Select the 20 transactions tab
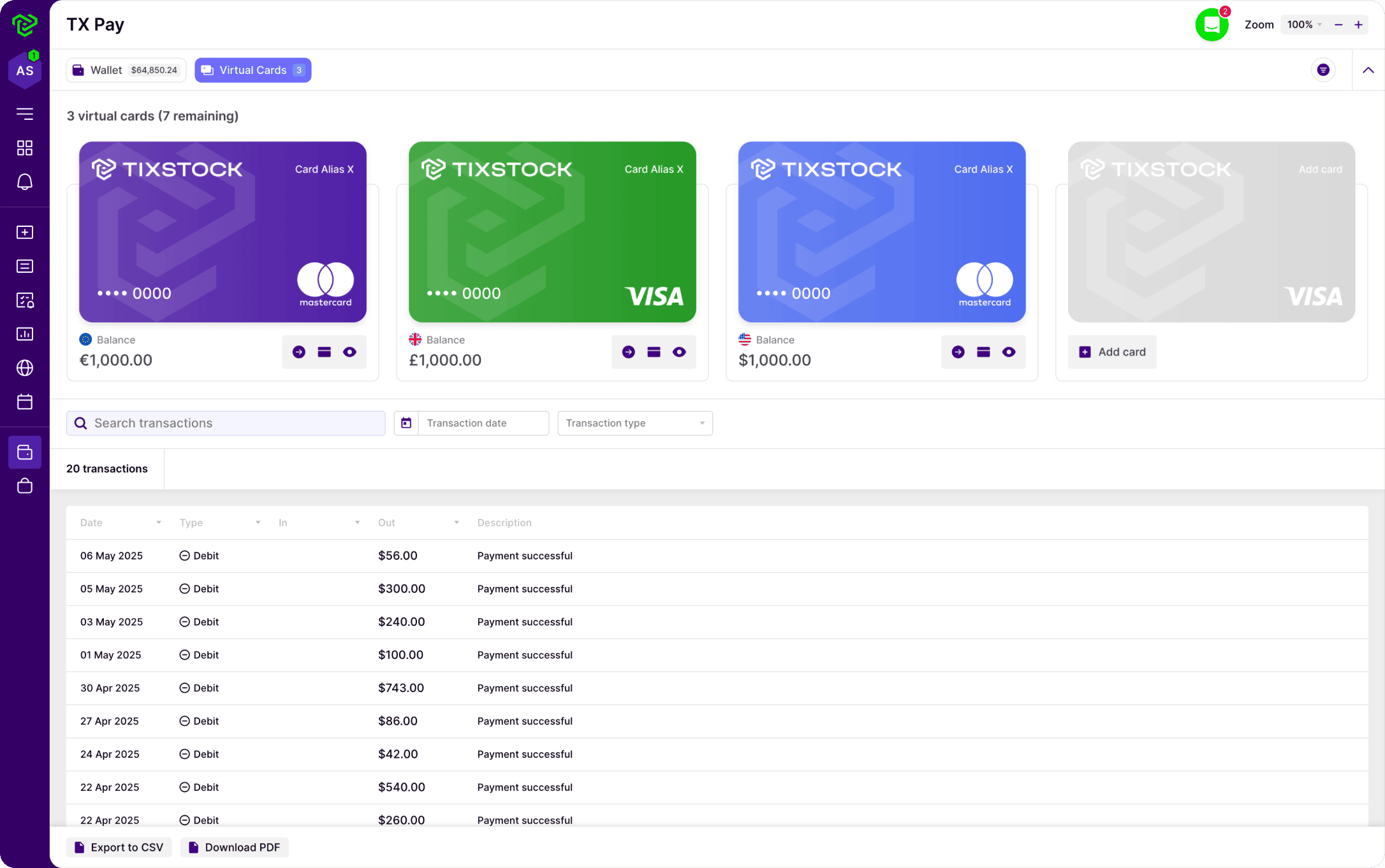This screenshot has width=1385, height=868. pyautogui.click(x=107, y=469)
